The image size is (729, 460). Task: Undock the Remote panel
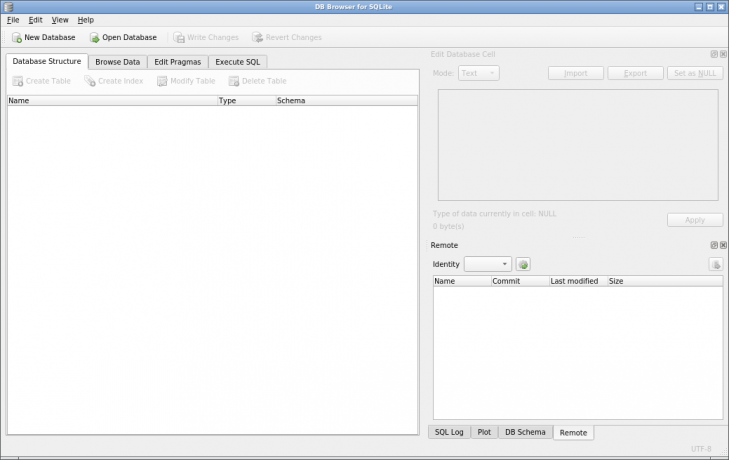(x=714, y=245)
